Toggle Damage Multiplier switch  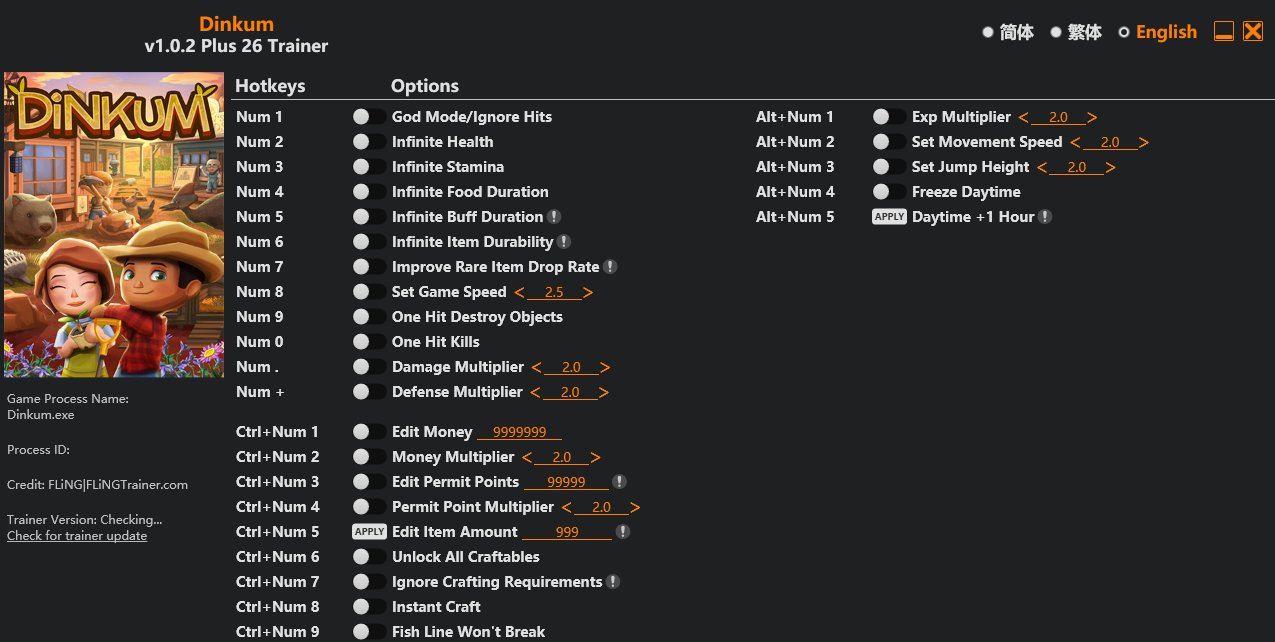click(369, 367)
